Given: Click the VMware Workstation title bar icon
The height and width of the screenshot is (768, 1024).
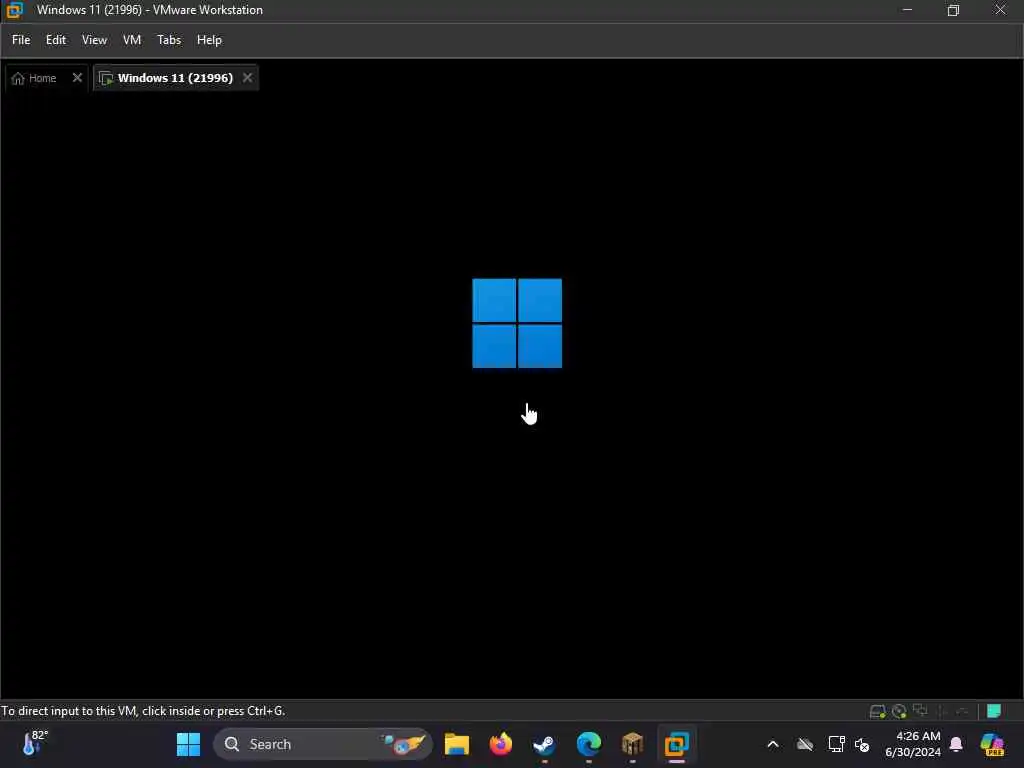Looking at the screenshot, I should (x=14, y=10).
